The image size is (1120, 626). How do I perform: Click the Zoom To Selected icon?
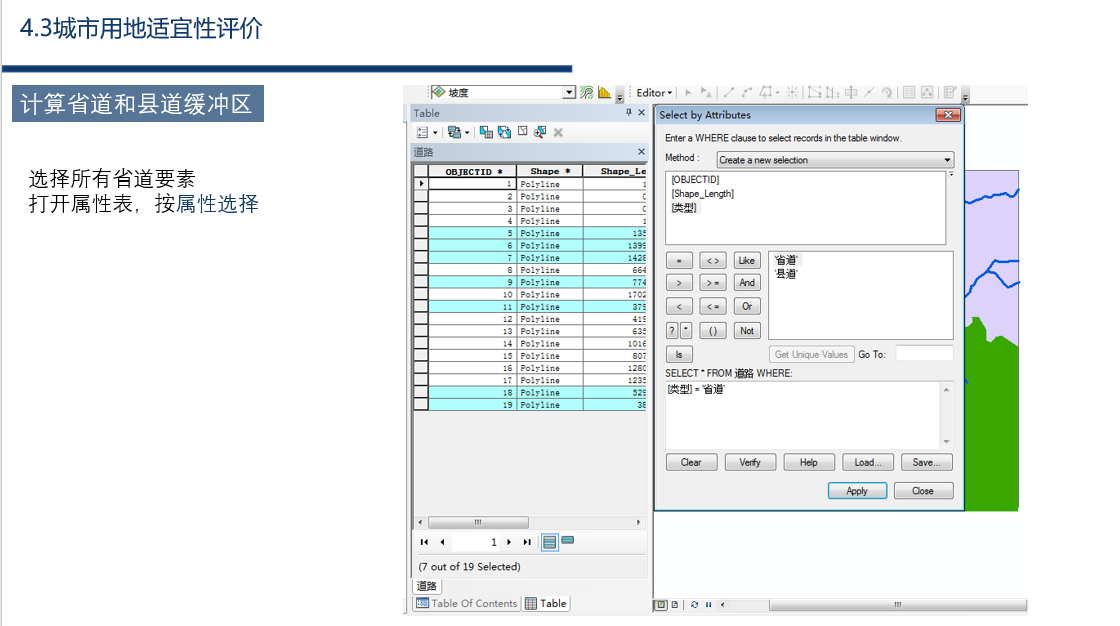tap(540, 132)
